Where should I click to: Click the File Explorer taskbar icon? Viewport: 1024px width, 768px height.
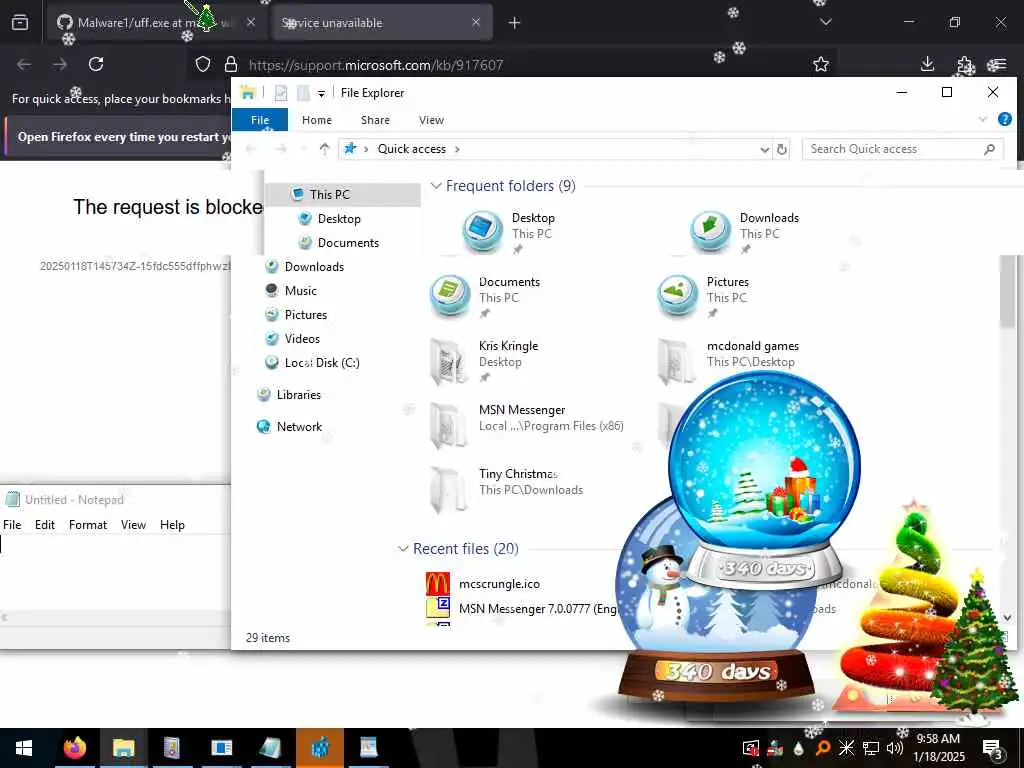pyautogui.click(x=123, y=748)
